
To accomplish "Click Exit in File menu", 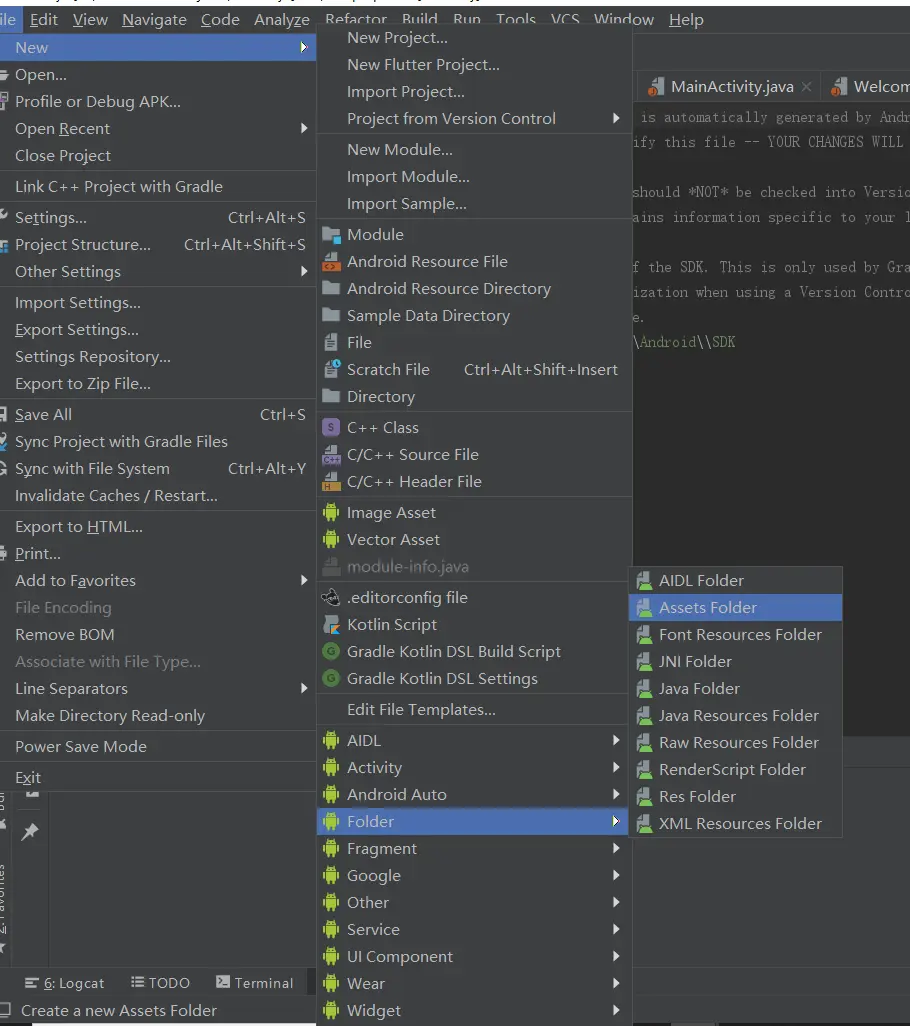I will (158, 777).
